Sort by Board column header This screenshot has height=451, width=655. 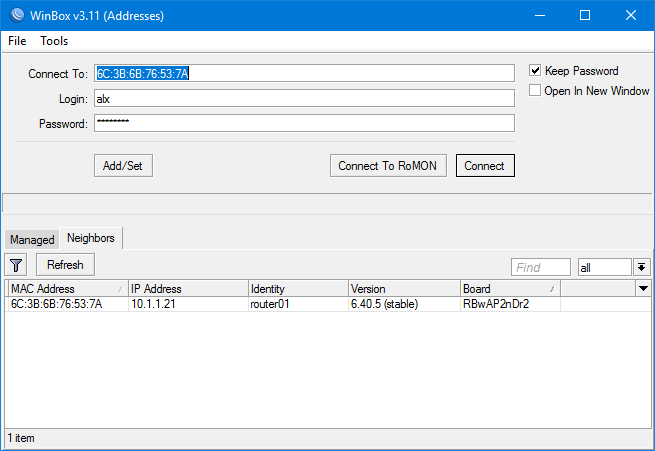click(x=510, y=289)
